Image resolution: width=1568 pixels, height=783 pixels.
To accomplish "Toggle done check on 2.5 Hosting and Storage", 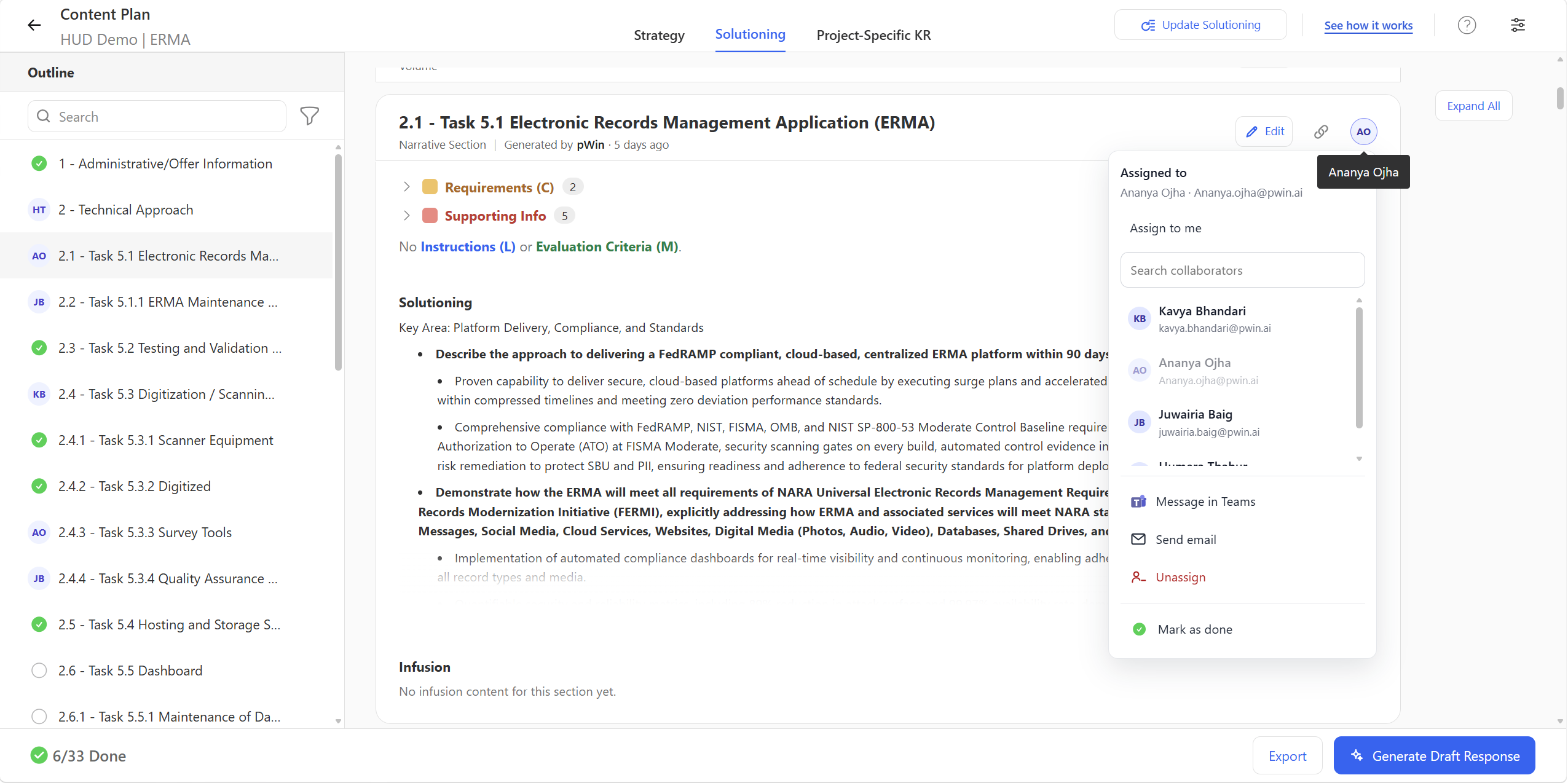I will [39, 624].
